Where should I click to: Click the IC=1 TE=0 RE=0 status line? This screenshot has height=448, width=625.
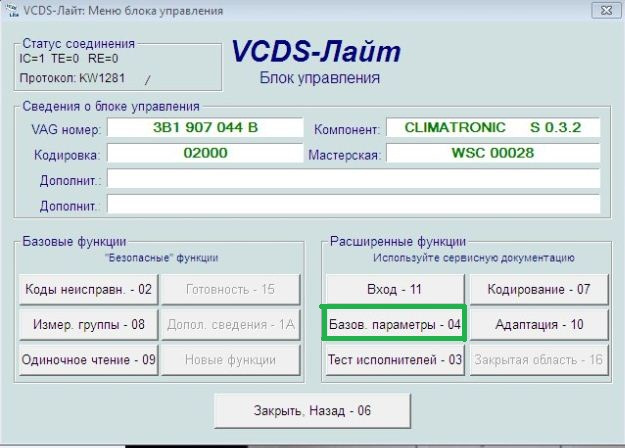(x=69, y=59)
